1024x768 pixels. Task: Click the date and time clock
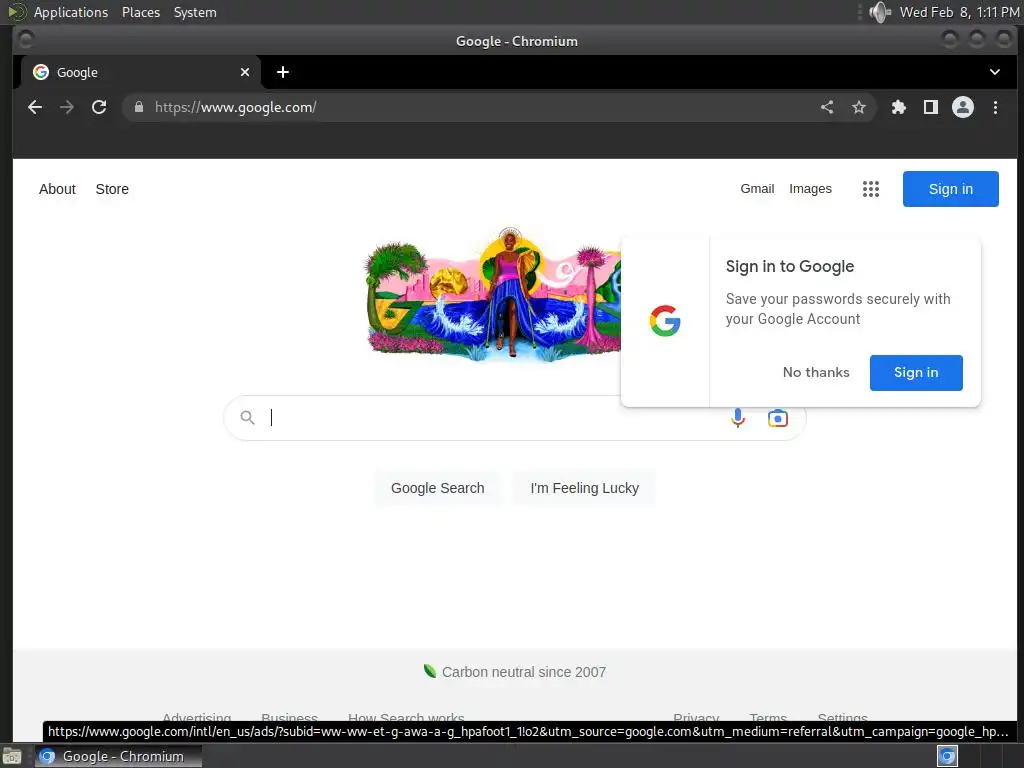(959, 12)
